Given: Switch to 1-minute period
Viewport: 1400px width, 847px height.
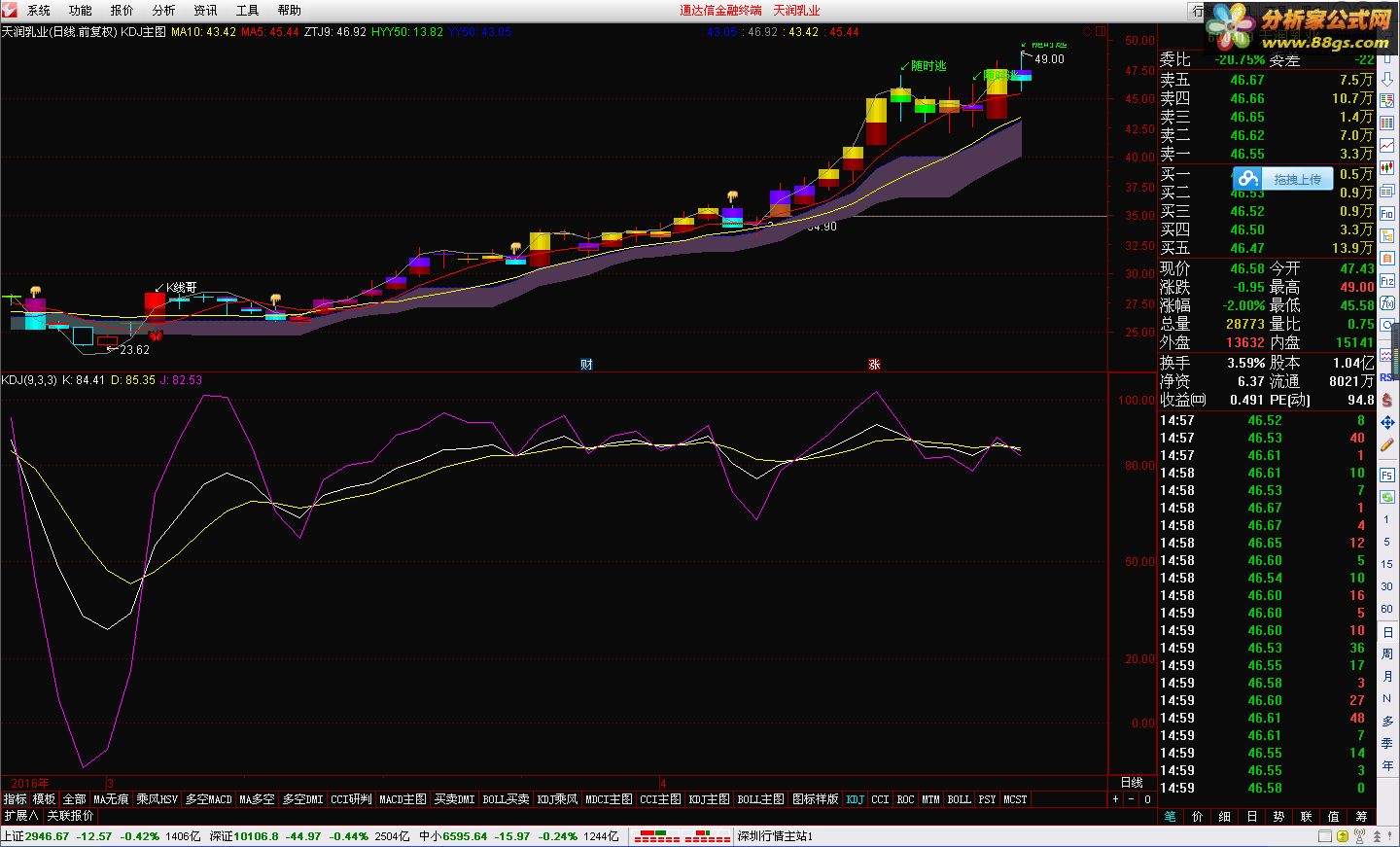Looking at the screenshot, I should point(1387,520).
